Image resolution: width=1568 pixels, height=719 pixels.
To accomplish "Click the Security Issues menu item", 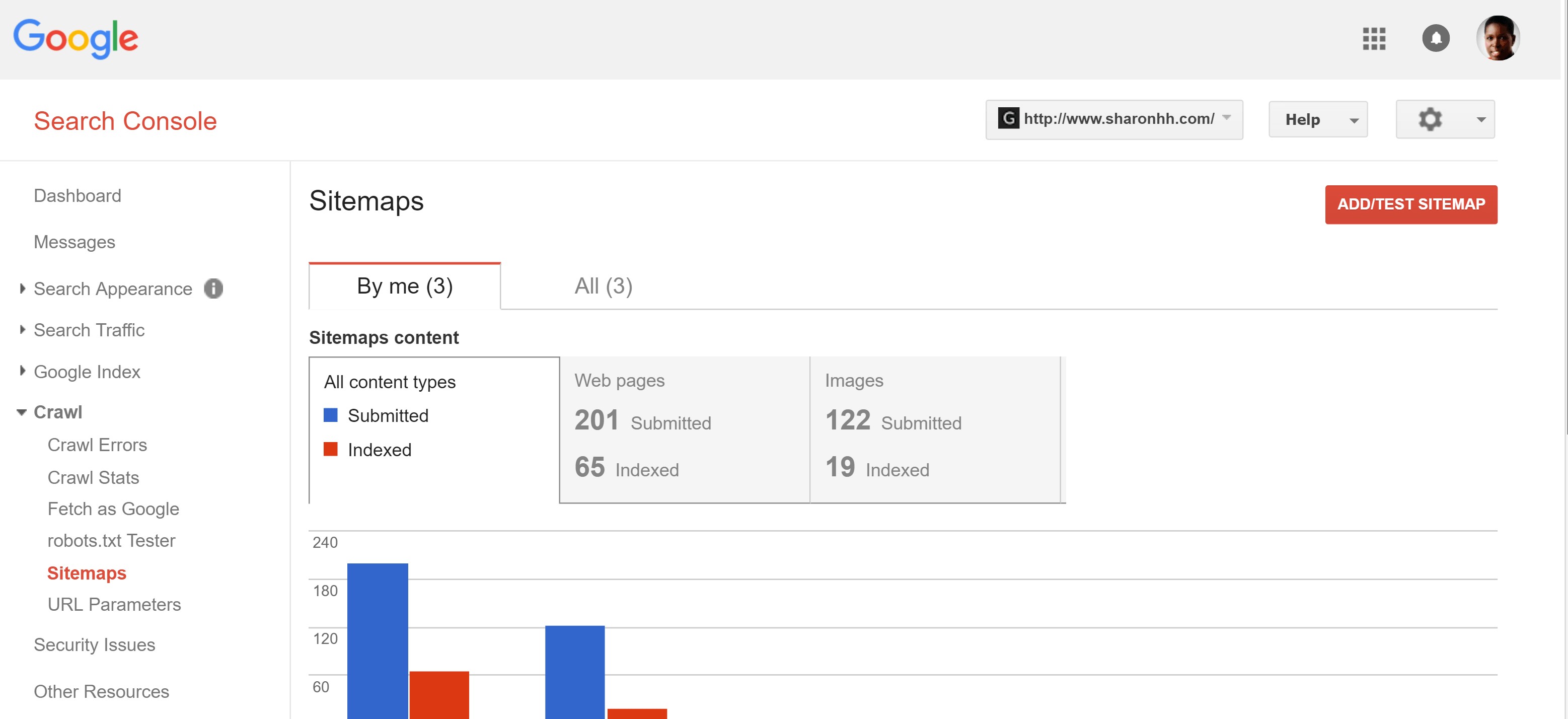I will [94, 644].
